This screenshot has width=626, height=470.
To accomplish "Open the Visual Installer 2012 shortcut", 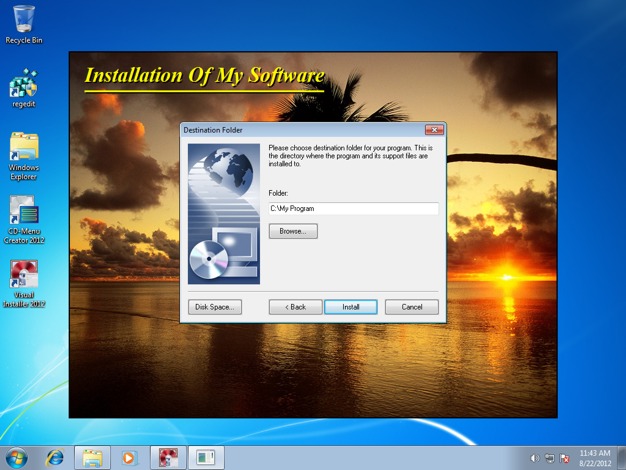I will 24,284.
